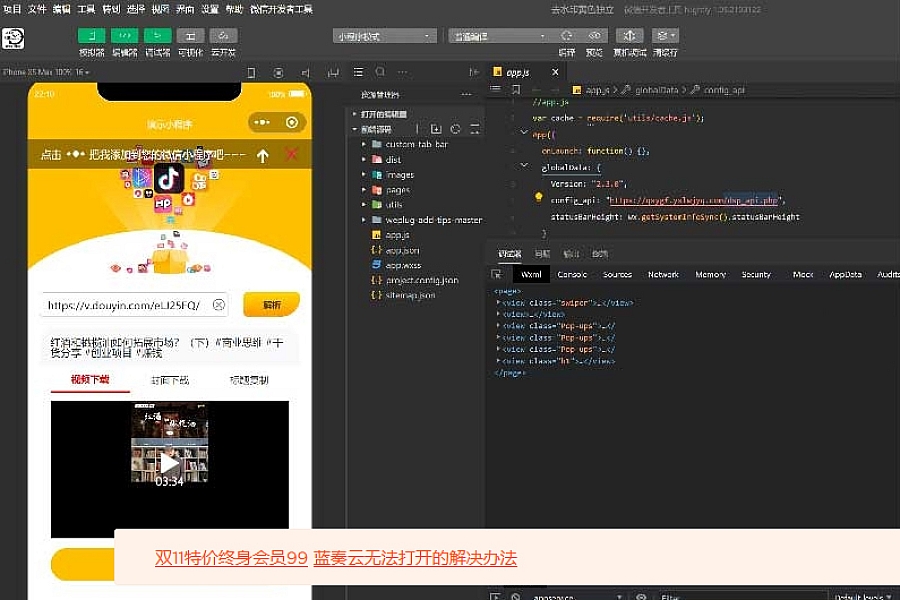Click the new folder icon in explorer header
Viewport: 900px width, 600px height.
point(436,129)
